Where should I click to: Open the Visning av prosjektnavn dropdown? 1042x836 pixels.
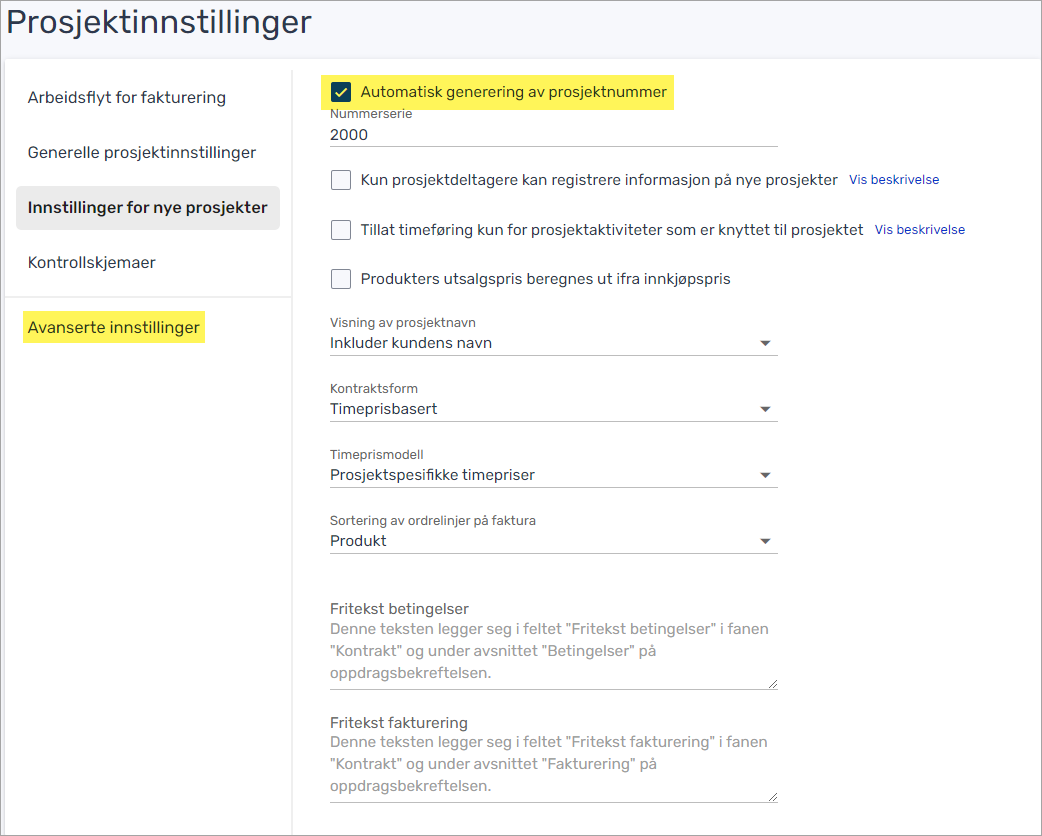coord(554,343)
